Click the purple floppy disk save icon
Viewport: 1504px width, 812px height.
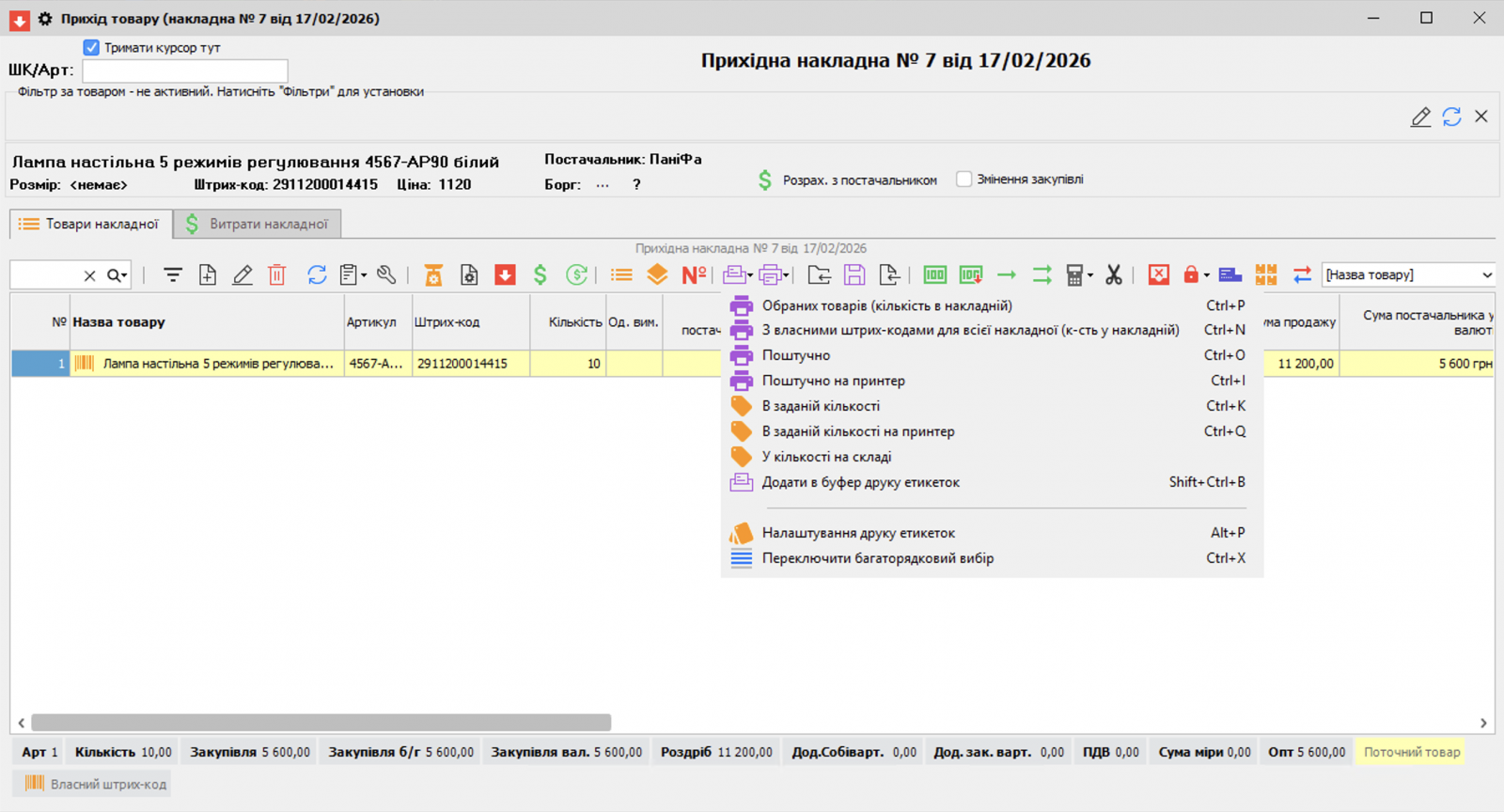point(854,274)
